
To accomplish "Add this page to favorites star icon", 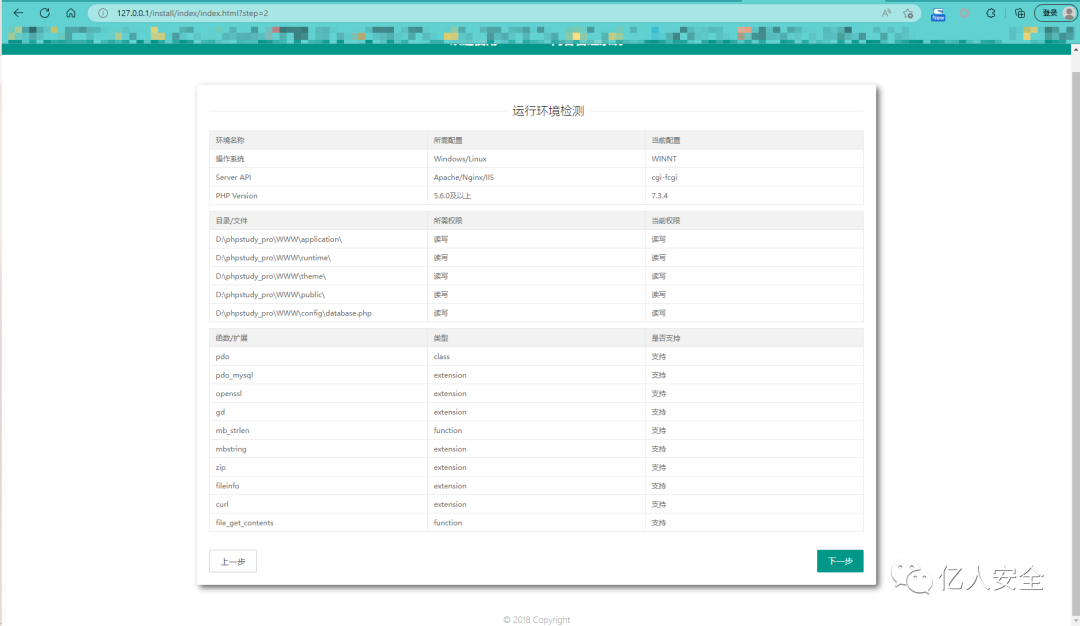I will pyautogui.click(x=908, y=13).
